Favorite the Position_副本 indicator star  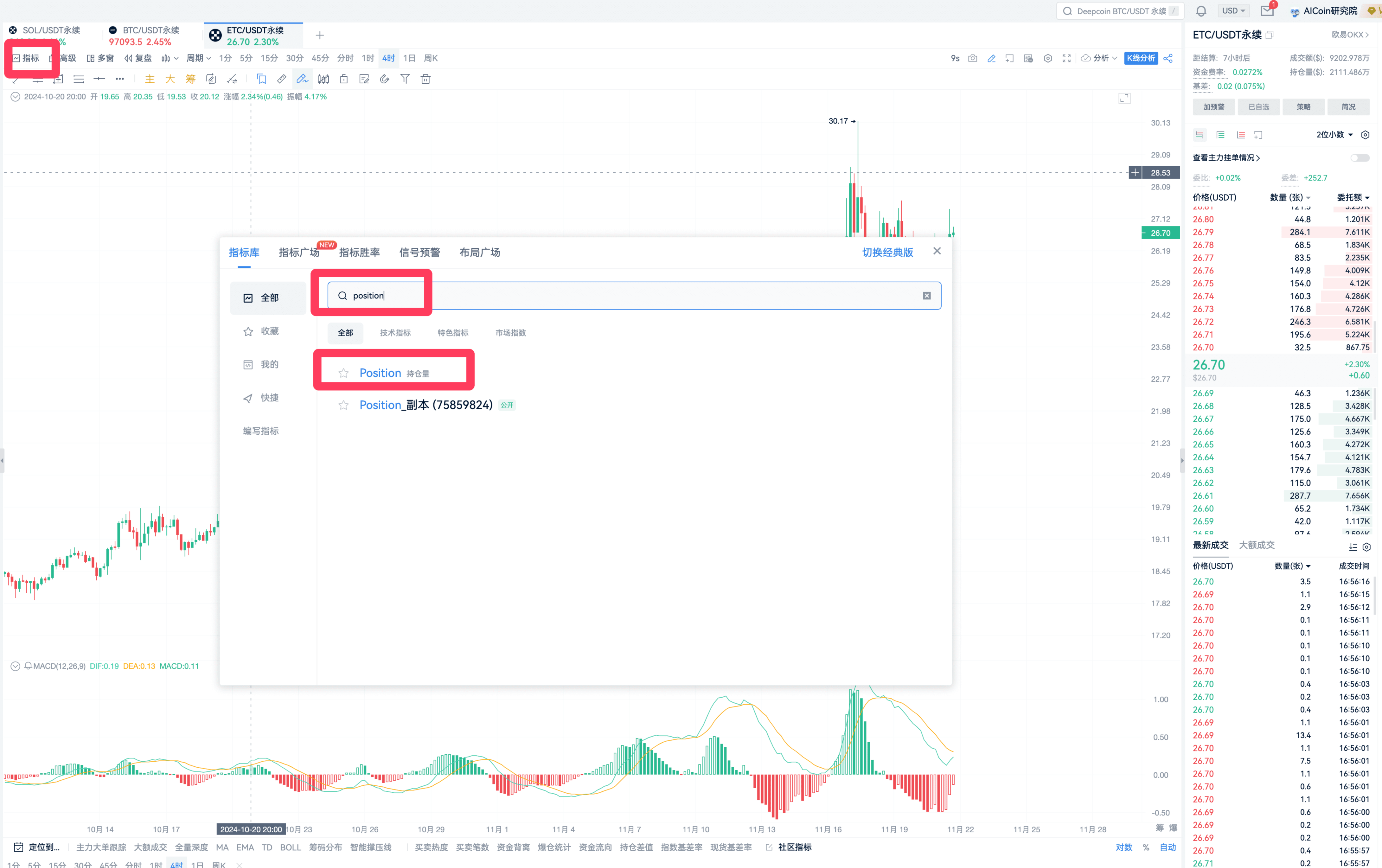tap(343, 405)
